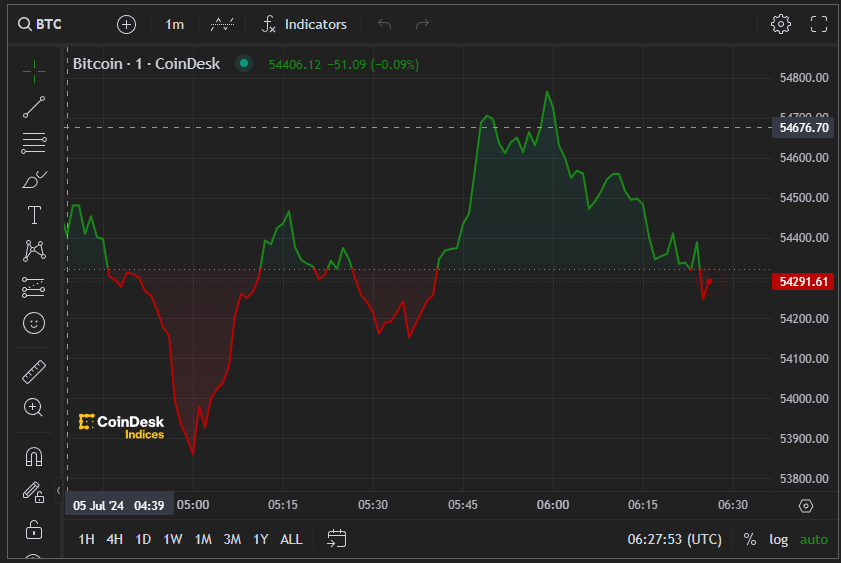Click the redo arrow
This screenshot has width=841, height=563.
click(x=423, y=24)
